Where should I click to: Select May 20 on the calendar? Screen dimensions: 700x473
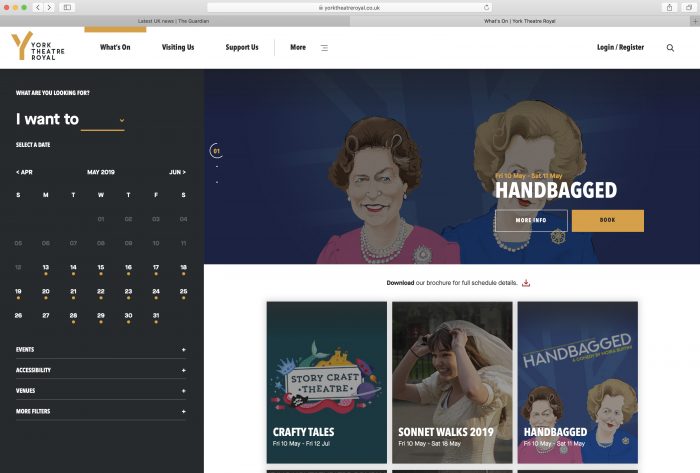[46, 293]
